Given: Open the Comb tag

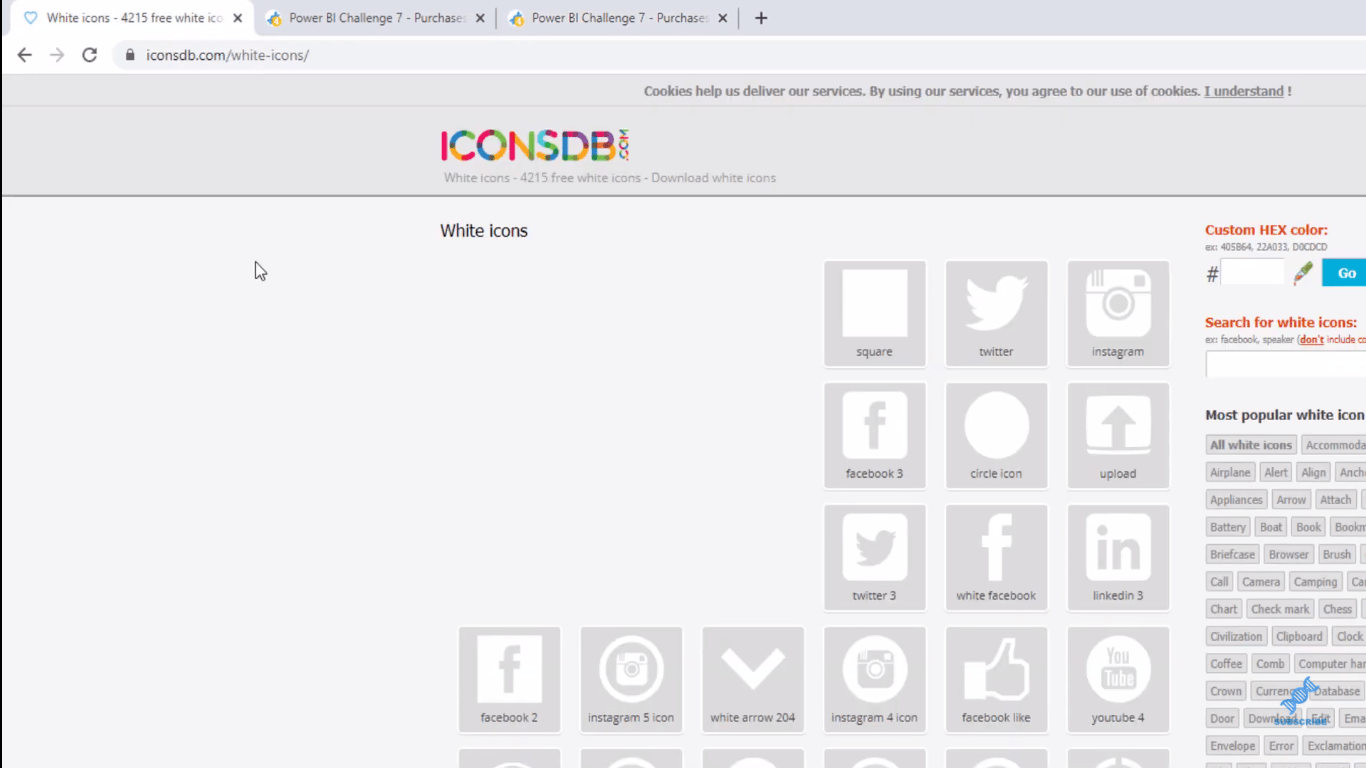Looking at the screenshot, I should click(1271, 664).
